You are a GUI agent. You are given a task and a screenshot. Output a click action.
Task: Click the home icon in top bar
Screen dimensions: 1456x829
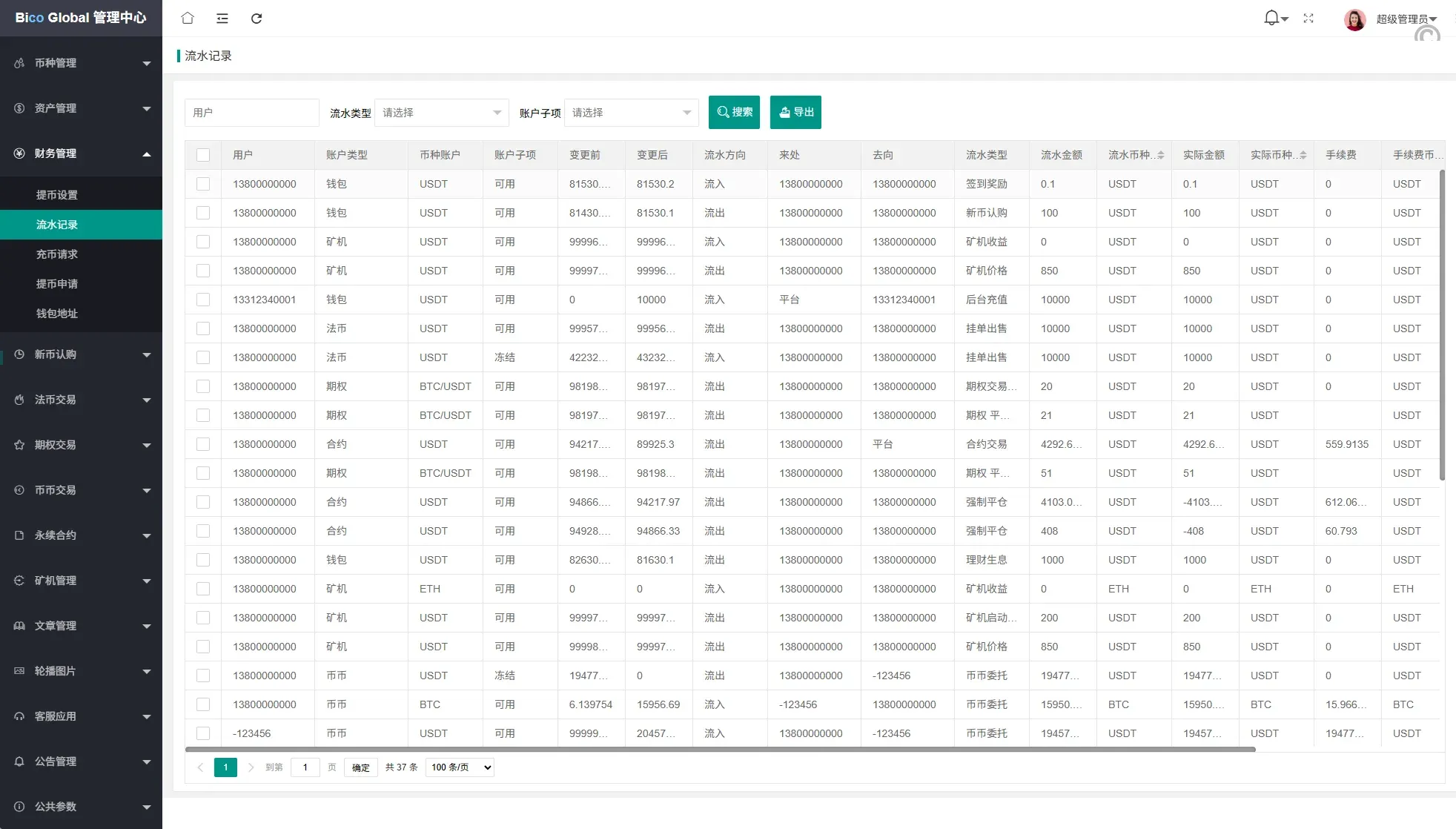pyautogui.click(x=188, y=19)
